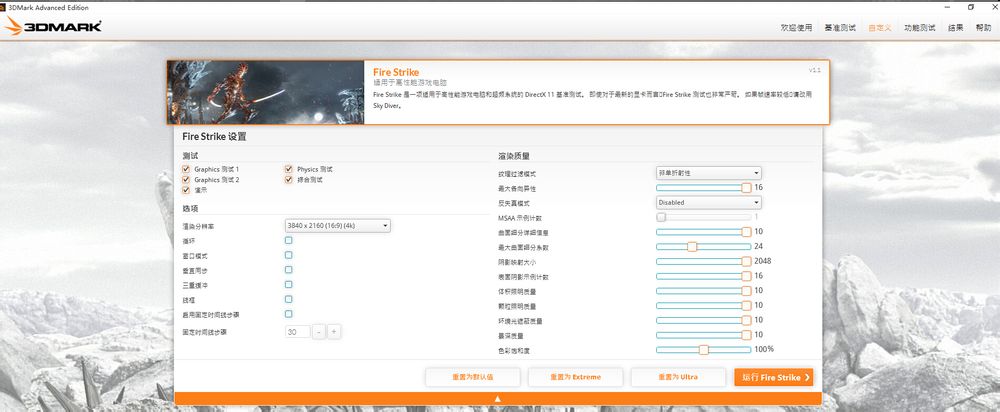Click the 渲染质量 (Rendering quality) section heading
1000x412 pixels.
pos(514,156)
